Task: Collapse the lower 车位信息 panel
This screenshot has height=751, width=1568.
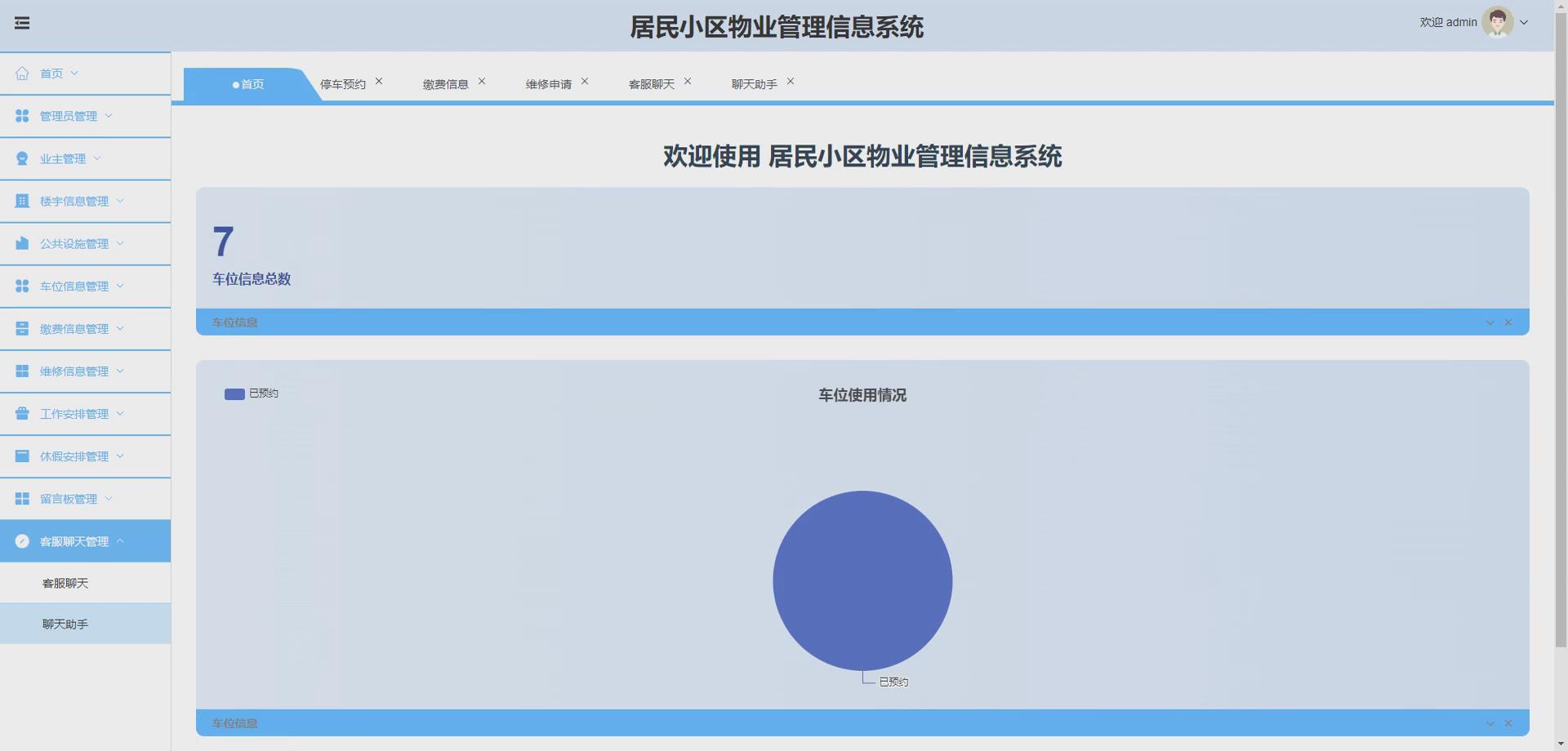Action: click(1490, 722)
